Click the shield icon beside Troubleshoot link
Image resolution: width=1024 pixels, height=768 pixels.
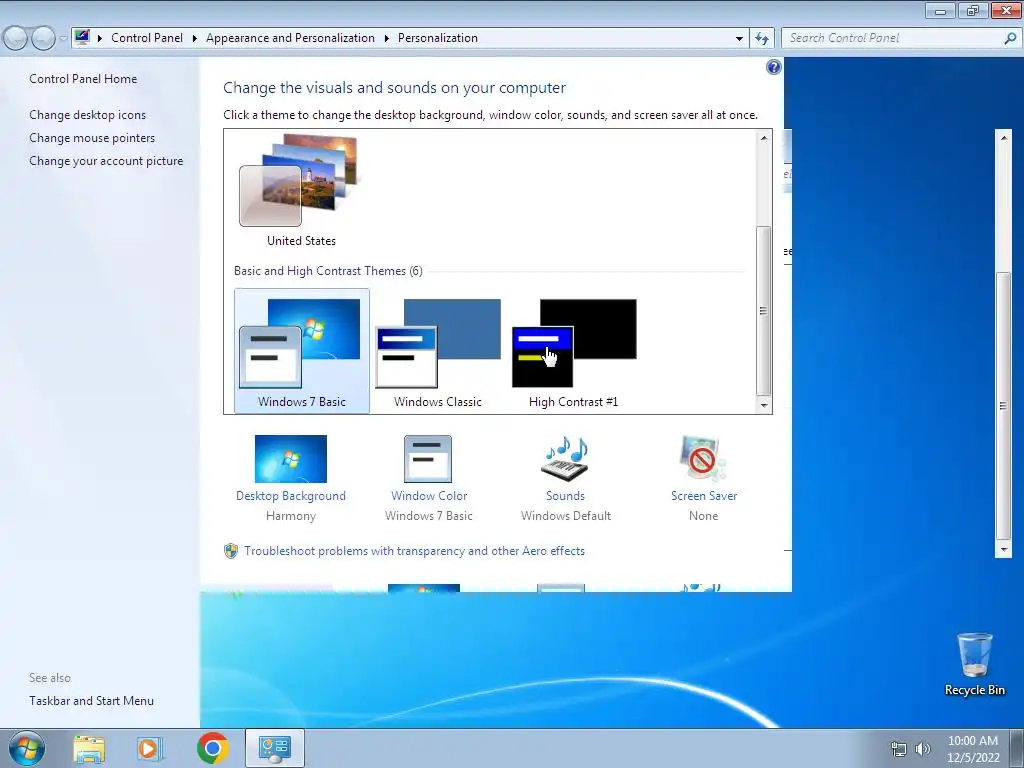point(231,551)
